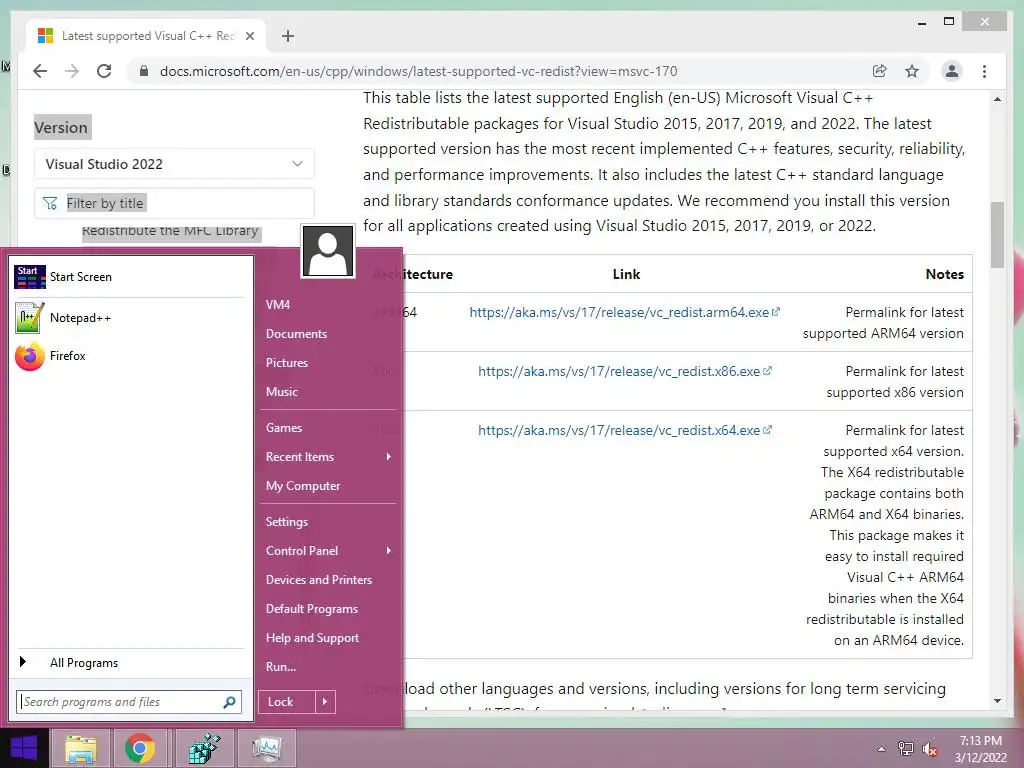The height and width of the screenshot is (768, 1024).
Task: Select the Latest supported Visual C++ tab
Action: coord(147,36)
